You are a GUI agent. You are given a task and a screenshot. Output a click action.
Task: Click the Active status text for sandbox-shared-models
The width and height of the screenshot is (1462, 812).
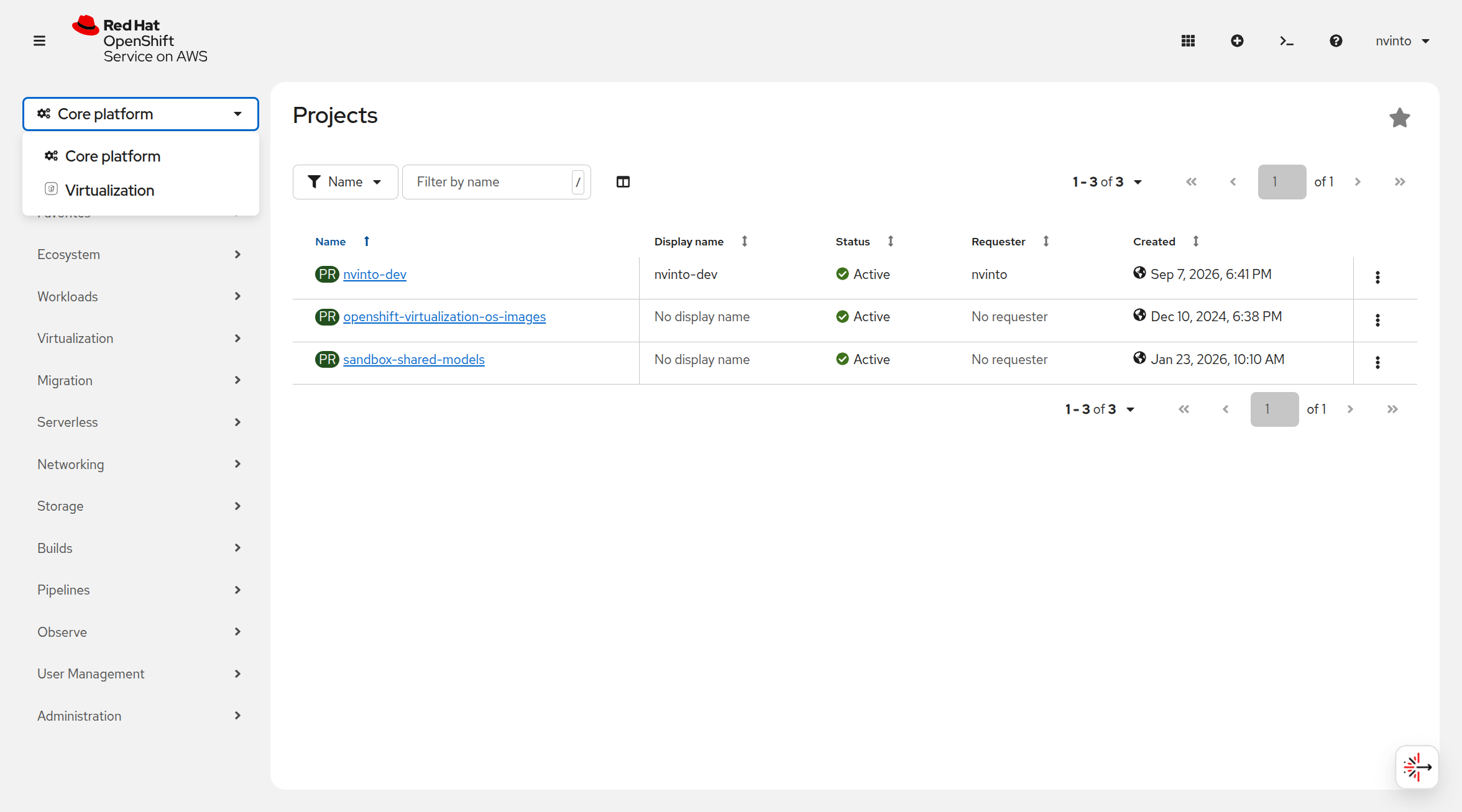871,360
